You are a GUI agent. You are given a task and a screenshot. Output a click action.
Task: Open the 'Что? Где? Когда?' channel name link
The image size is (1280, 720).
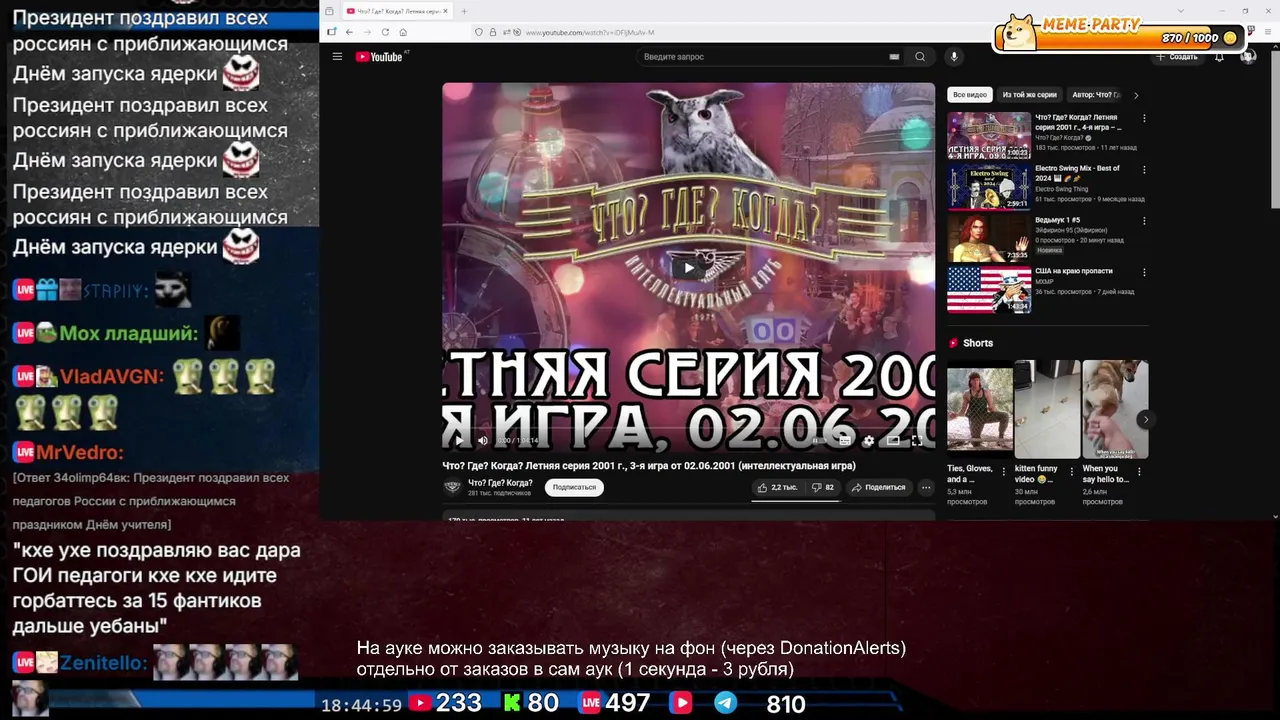[x=500, y=483]
